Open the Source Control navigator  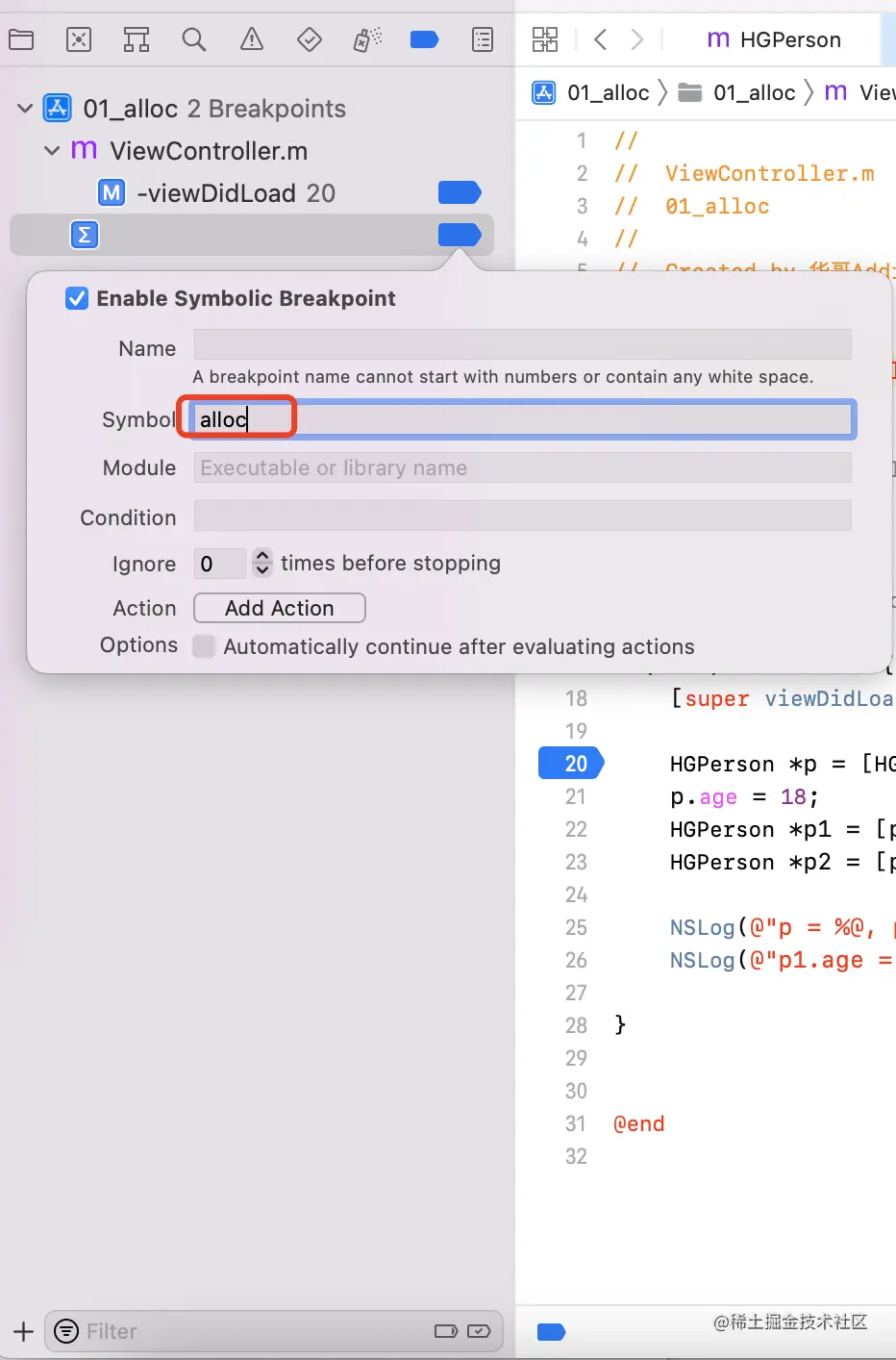click(79, 39)
